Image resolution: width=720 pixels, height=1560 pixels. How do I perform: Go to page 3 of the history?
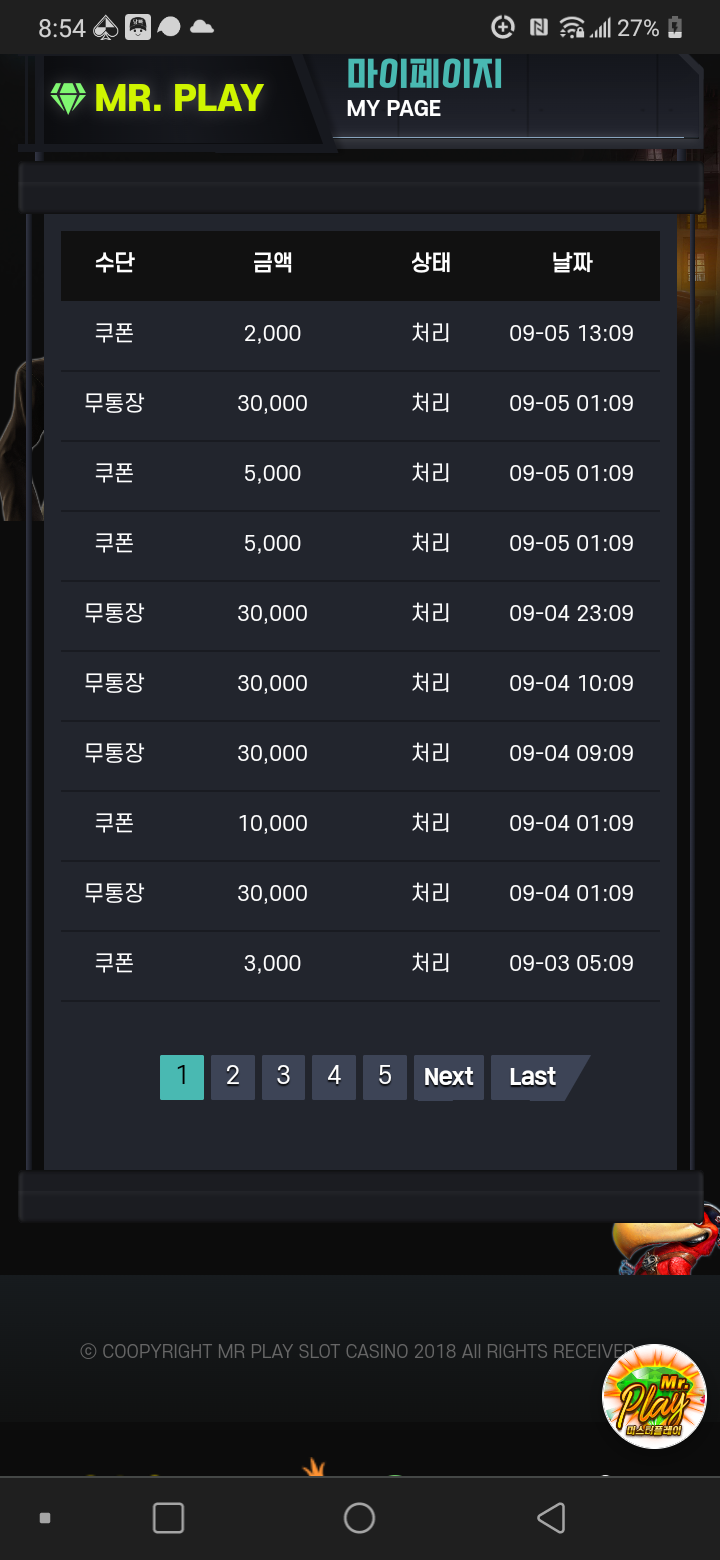point(284,1077)
